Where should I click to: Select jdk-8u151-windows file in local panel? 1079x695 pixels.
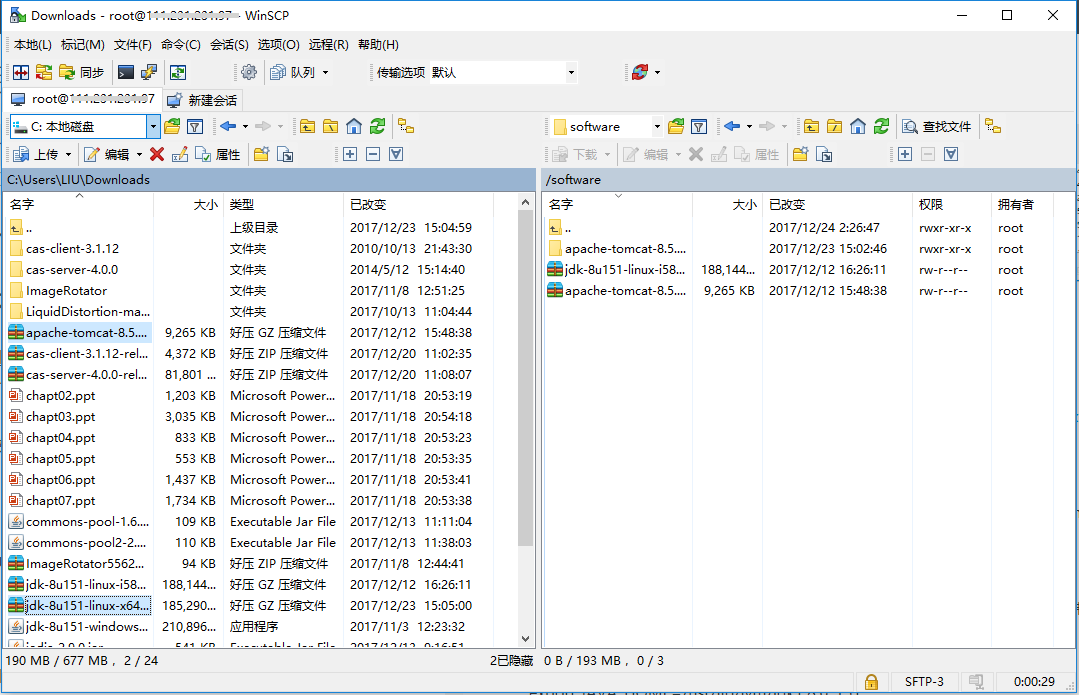coord(87,627)
